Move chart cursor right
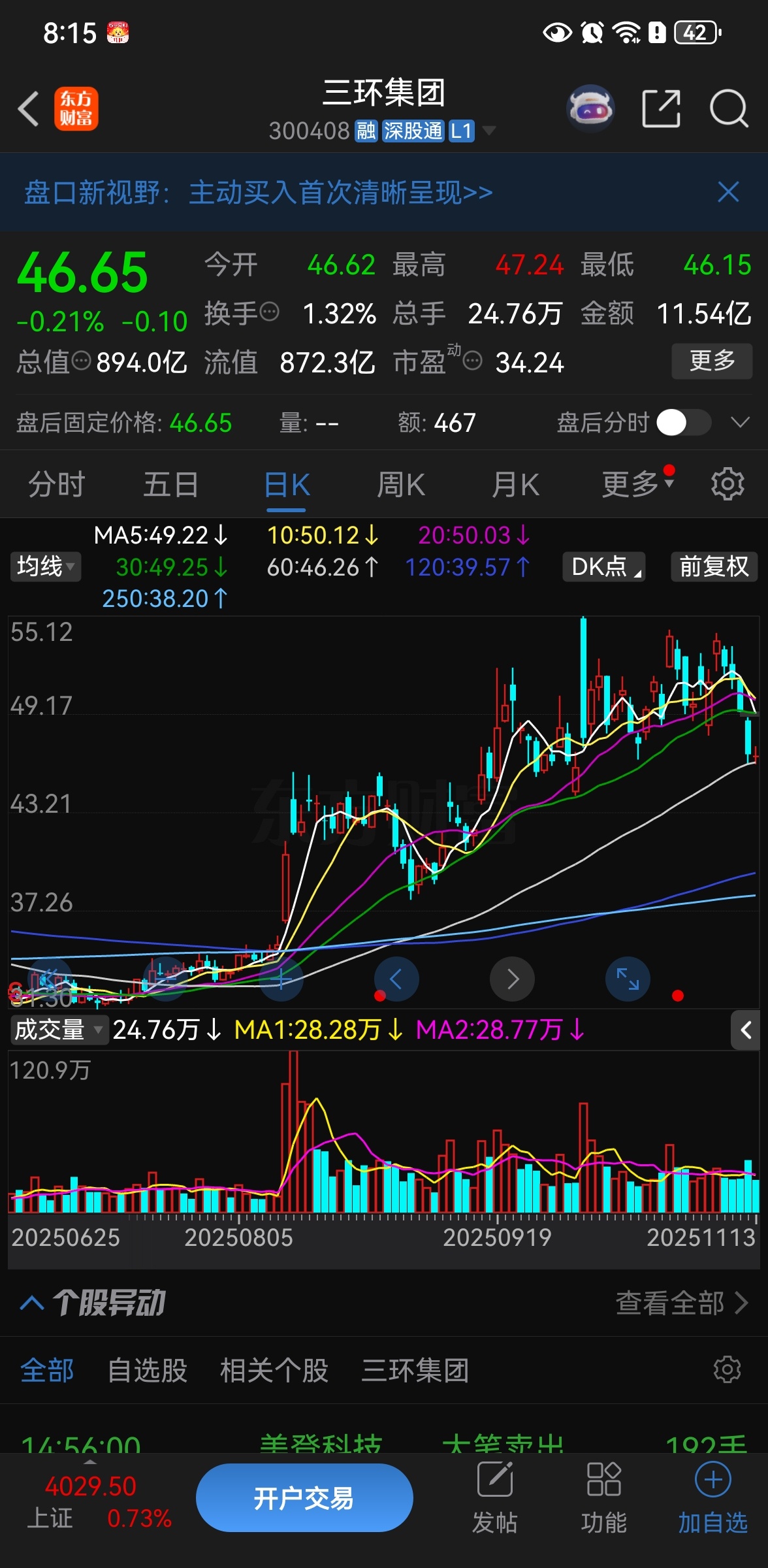This screenshot has height=1568, width=768. tap(513, 979)
